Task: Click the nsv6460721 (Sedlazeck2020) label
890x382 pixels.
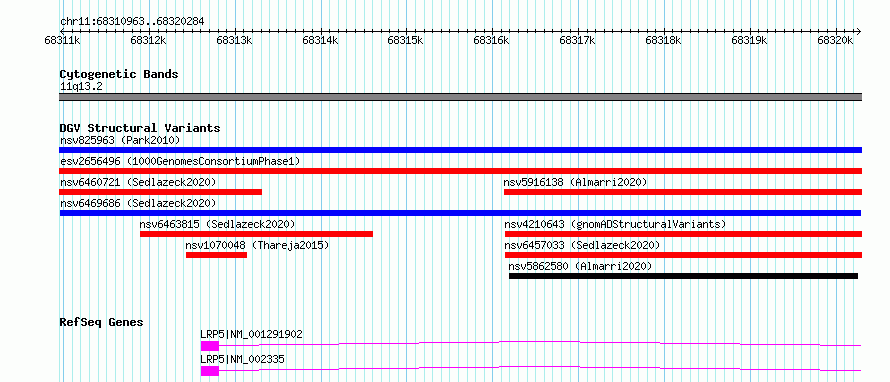Action: 138,182
